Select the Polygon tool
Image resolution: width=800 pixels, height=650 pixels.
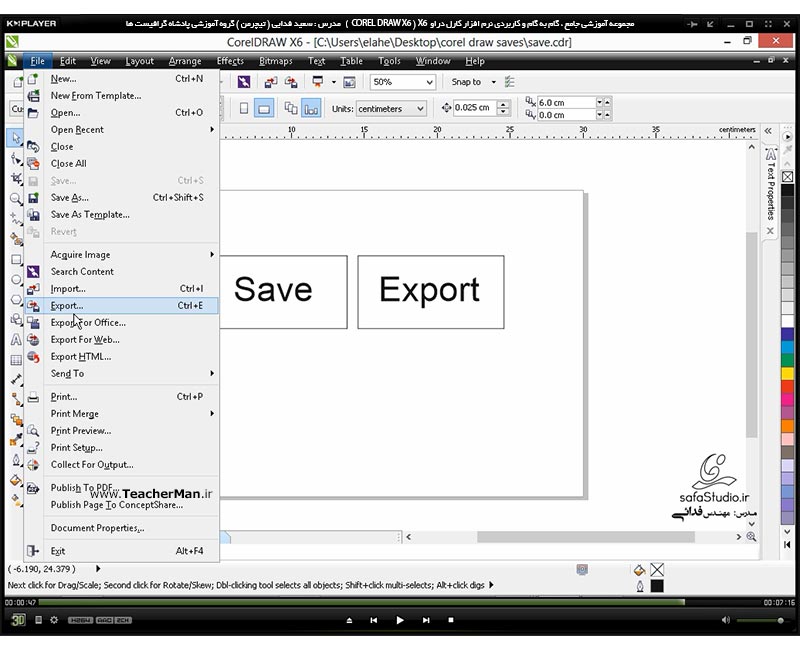pyautogui.click(x=16, y=299)
